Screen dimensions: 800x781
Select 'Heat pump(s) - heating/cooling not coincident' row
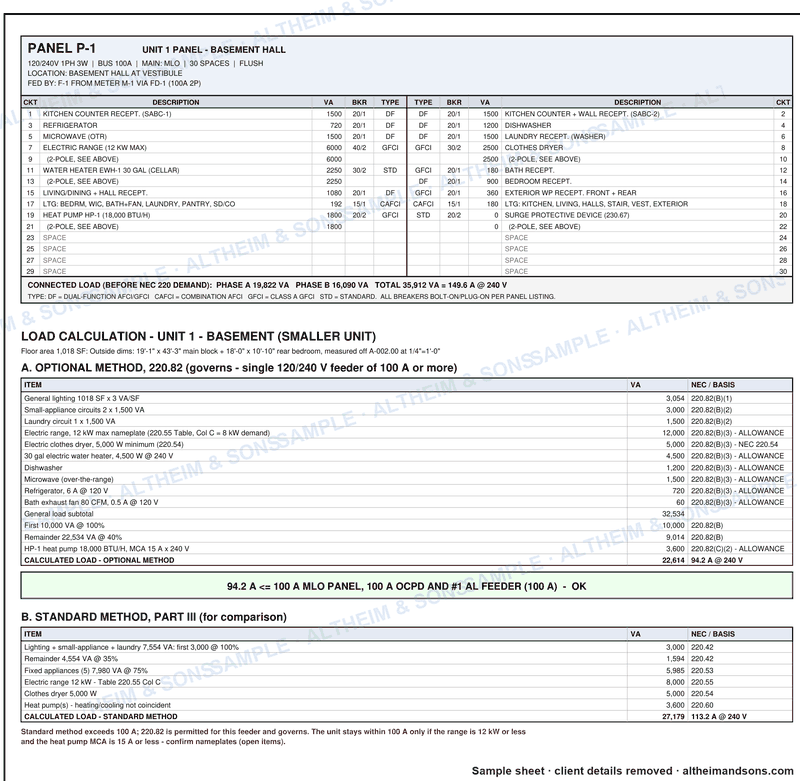[x=407, y=705]
